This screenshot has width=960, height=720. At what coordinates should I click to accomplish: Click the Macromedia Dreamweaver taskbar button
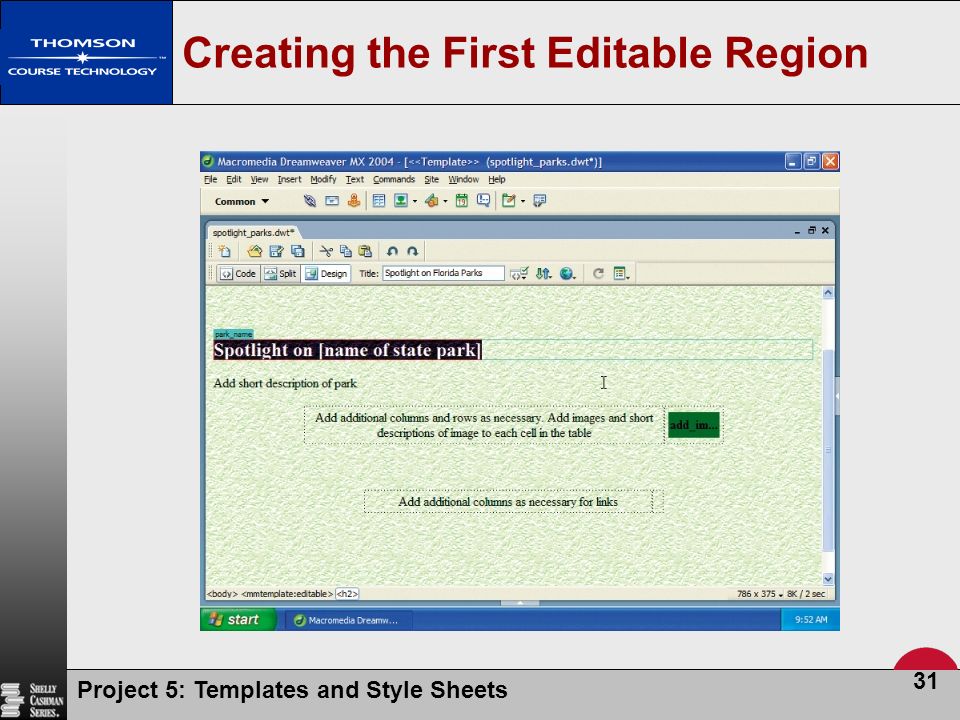click(x=349, y=620)
